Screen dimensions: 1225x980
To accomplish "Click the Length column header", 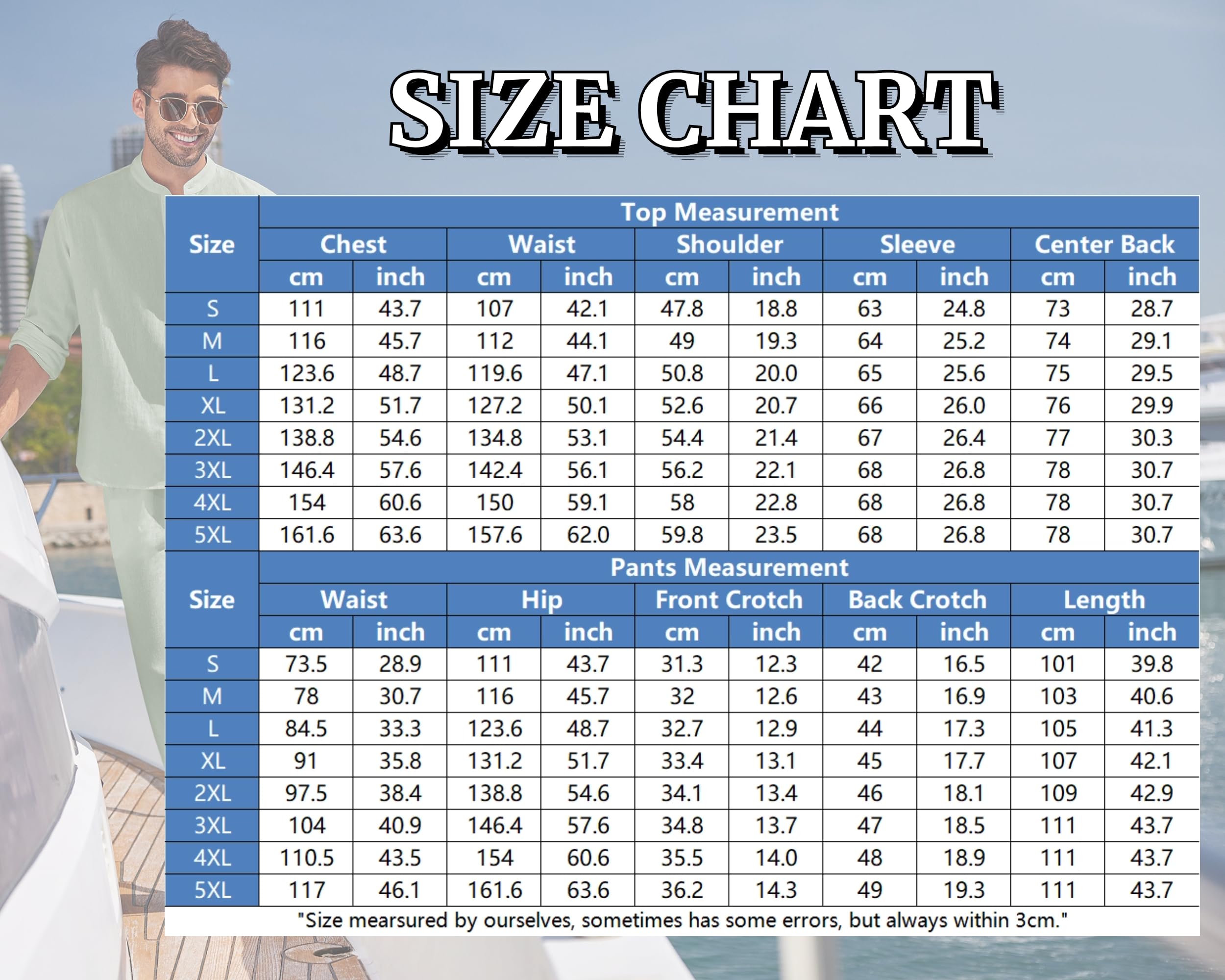I will pyautogui.click(x=1104, y=599).
